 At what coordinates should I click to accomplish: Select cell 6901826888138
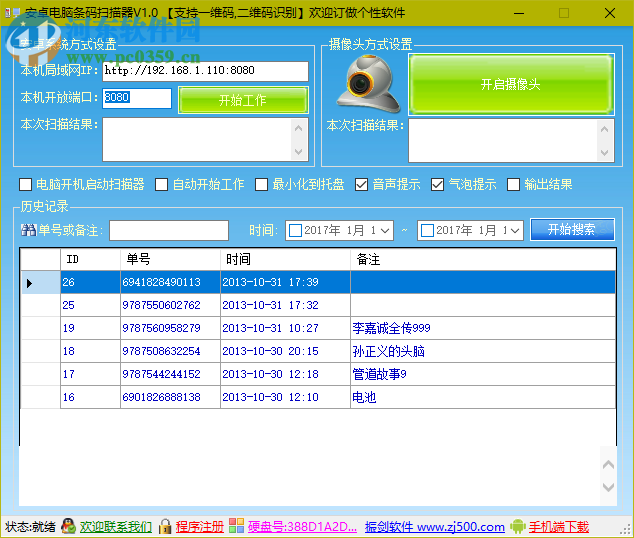(x=170, y=397)
